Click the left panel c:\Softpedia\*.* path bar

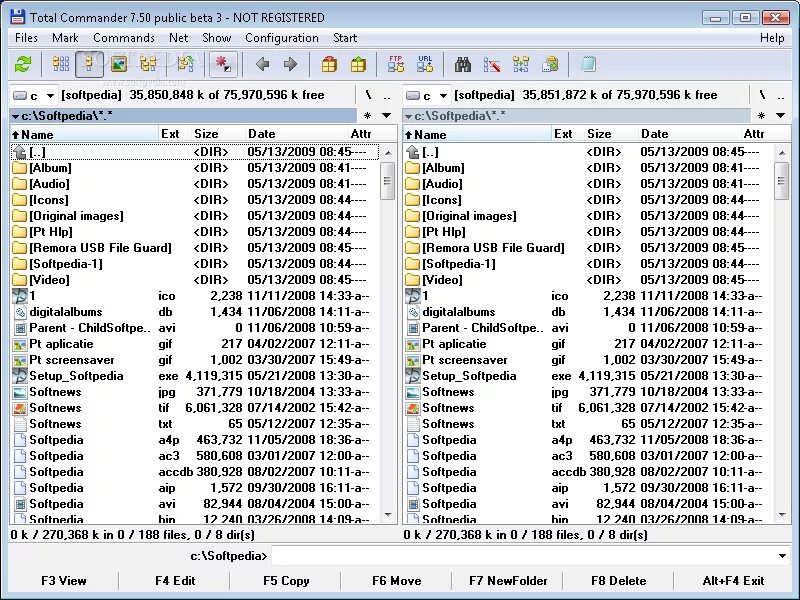tap(184, 116)
